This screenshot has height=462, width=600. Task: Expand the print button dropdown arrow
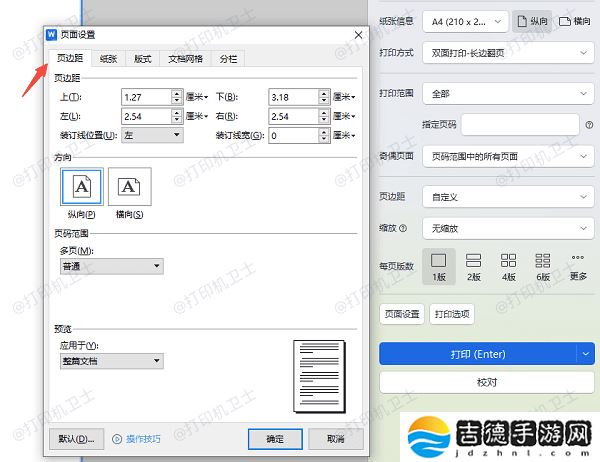coord(586,354)
